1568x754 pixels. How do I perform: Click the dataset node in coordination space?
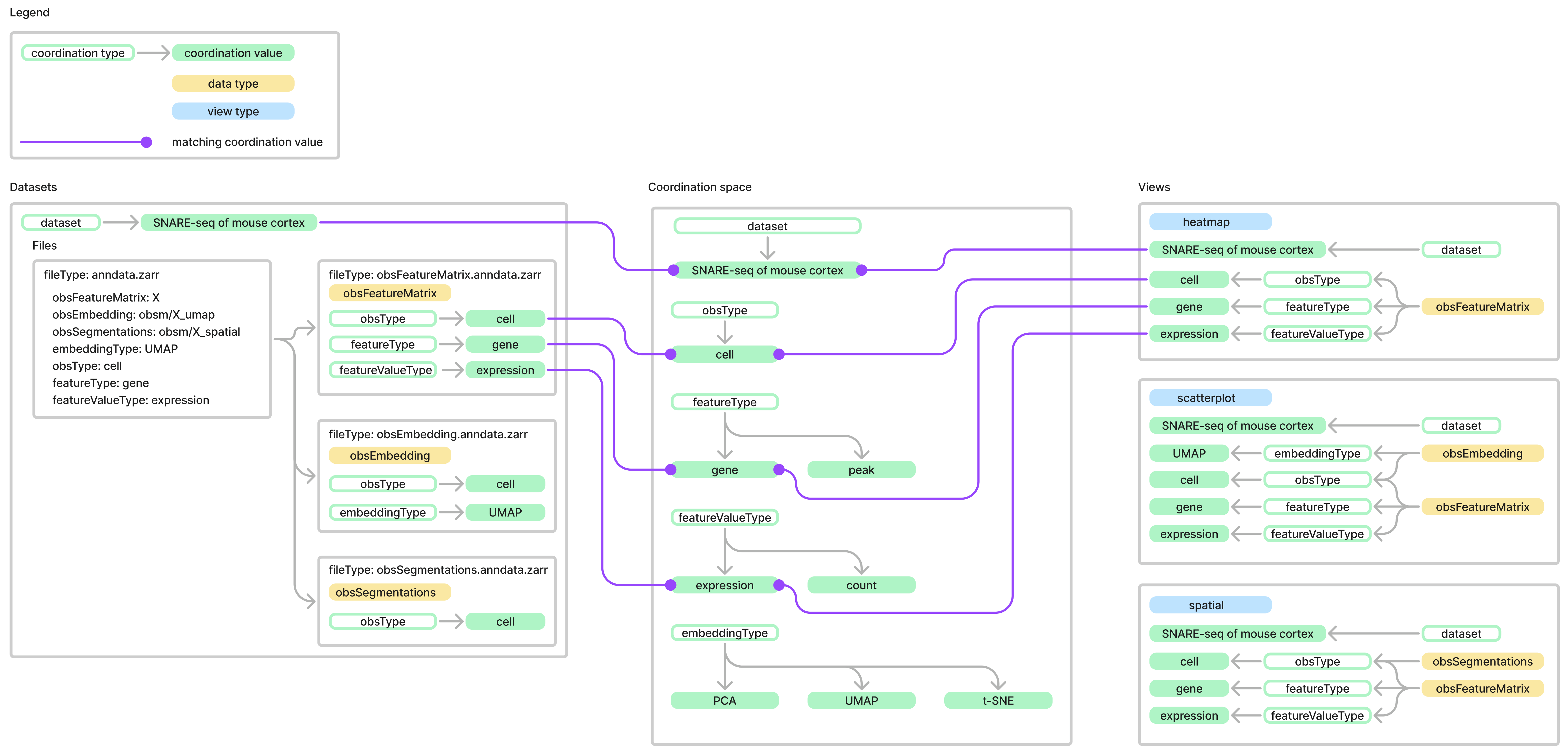click(767, 226)
